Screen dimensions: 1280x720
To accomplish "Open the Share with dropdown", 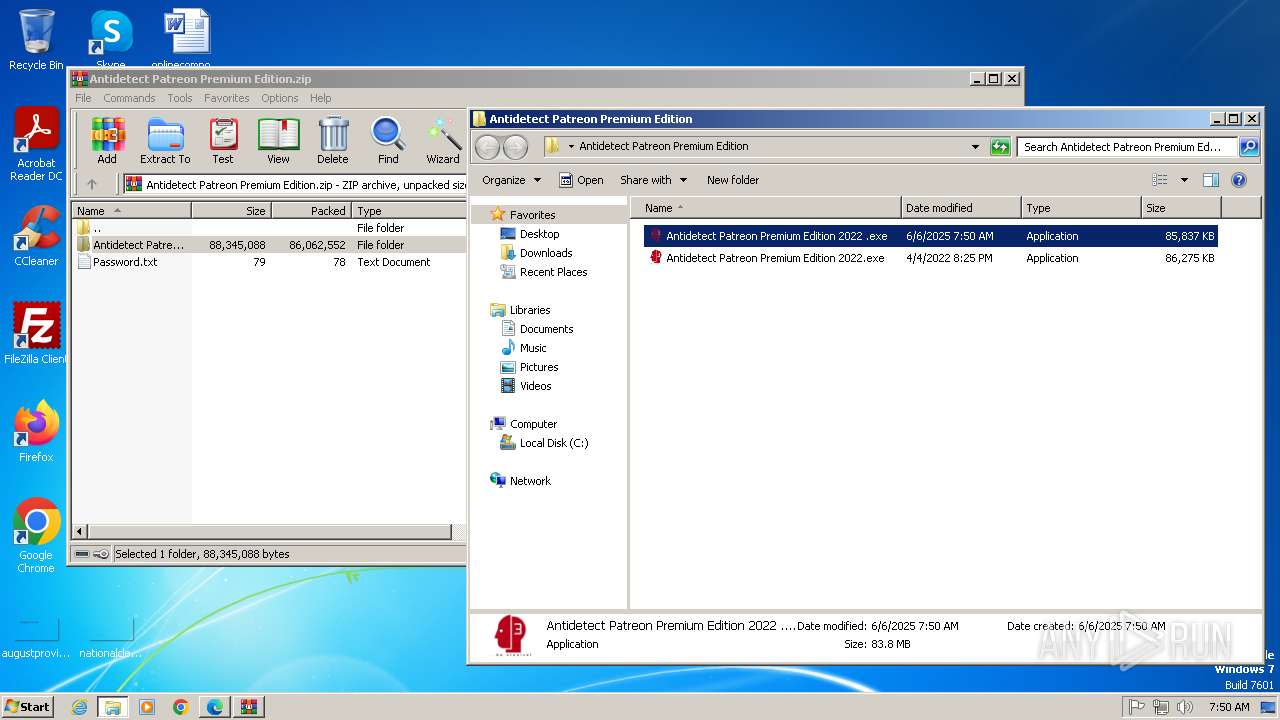I will [x=654, y=180].
